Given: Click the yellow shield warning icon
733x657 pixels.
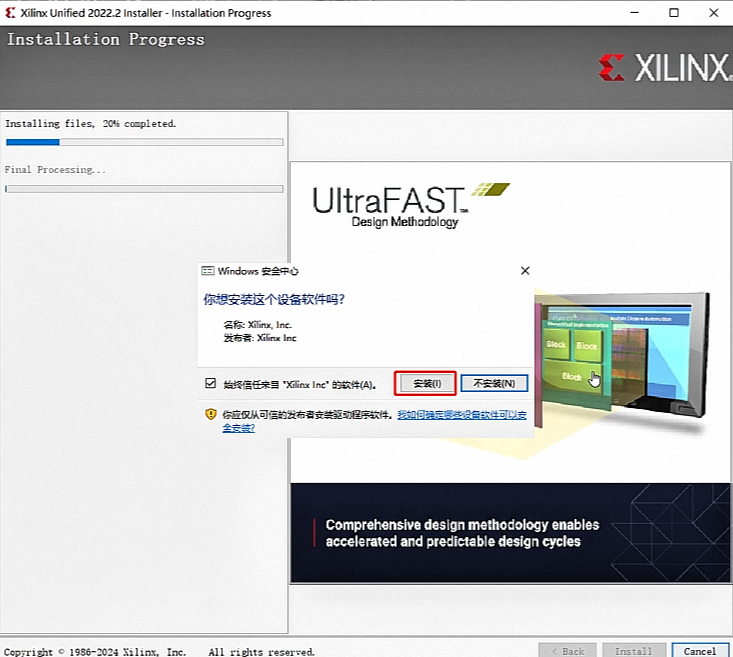Looking at the screenshot, I should tap(210, 414).
